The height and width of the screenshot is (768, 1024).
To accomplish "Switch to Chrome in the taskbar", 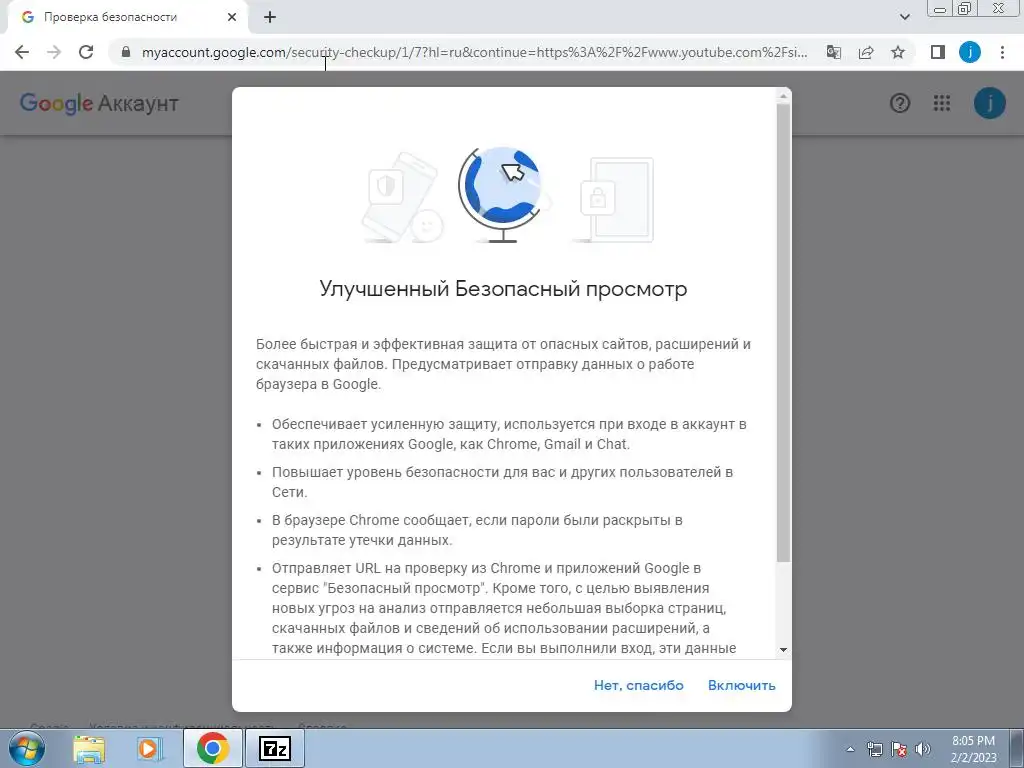I will pyautogui.click(x=212, y=748).
